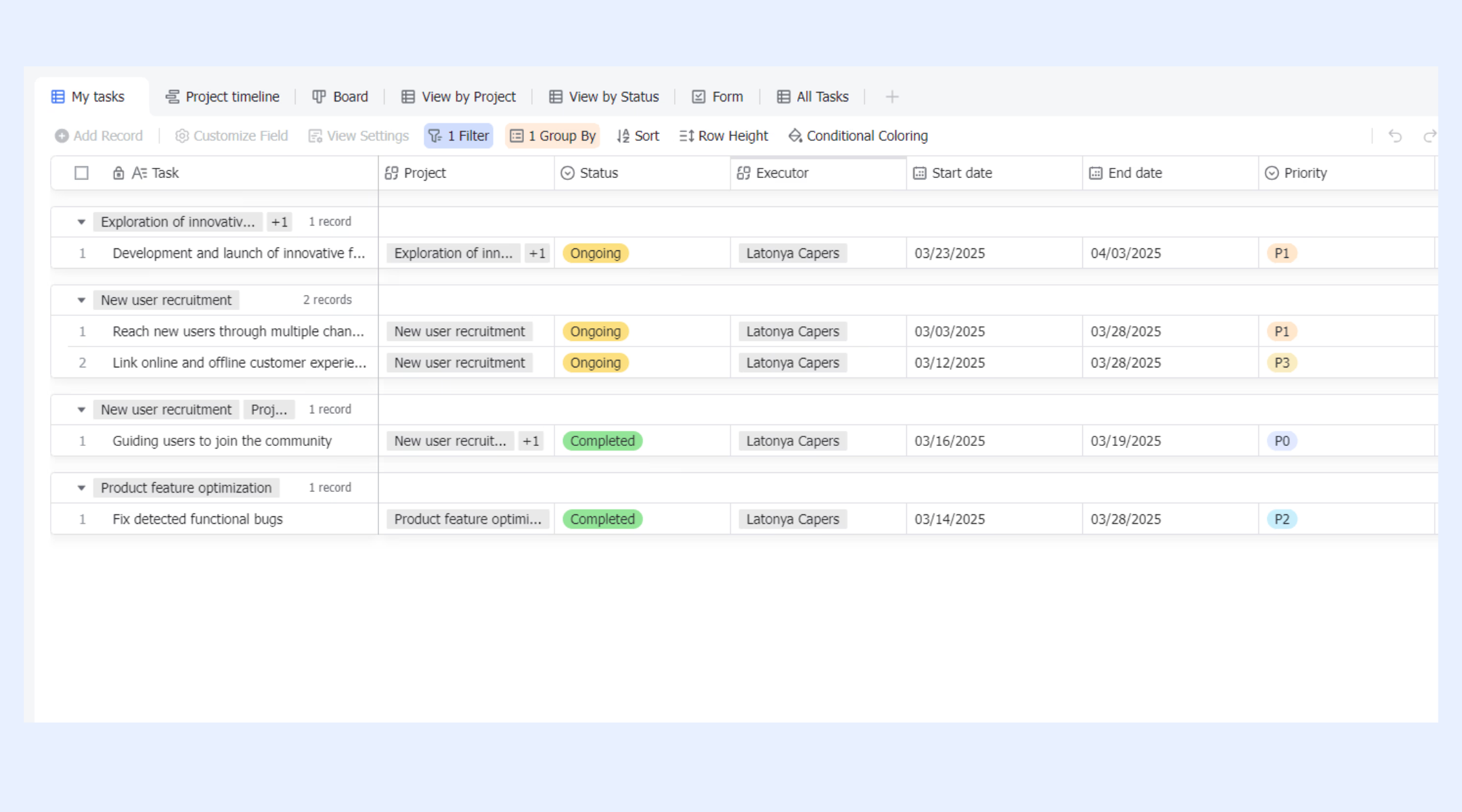Click the Priority column header

(1346, 173)
